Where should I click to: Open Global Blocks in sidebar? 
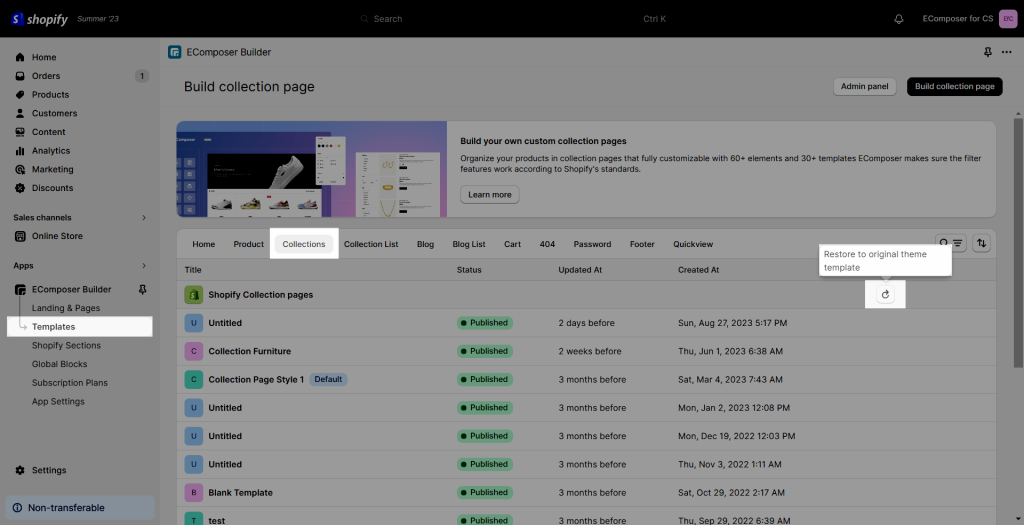[59, 364]
